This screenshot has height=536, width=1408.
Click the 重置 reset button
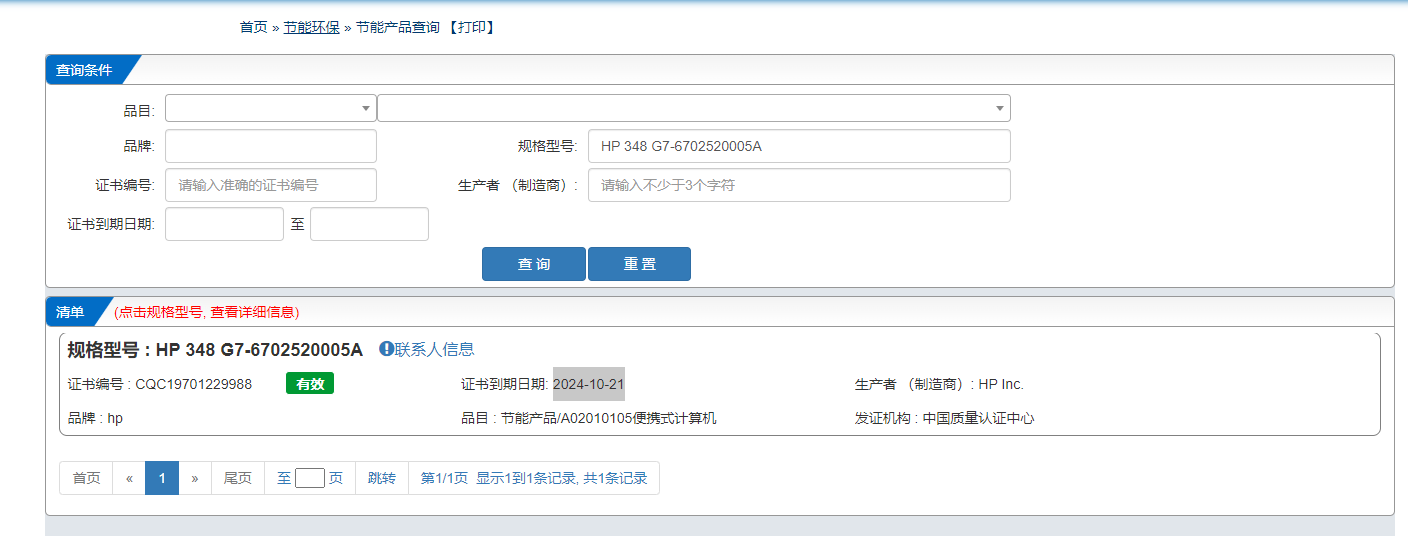[x=639, y=264]
